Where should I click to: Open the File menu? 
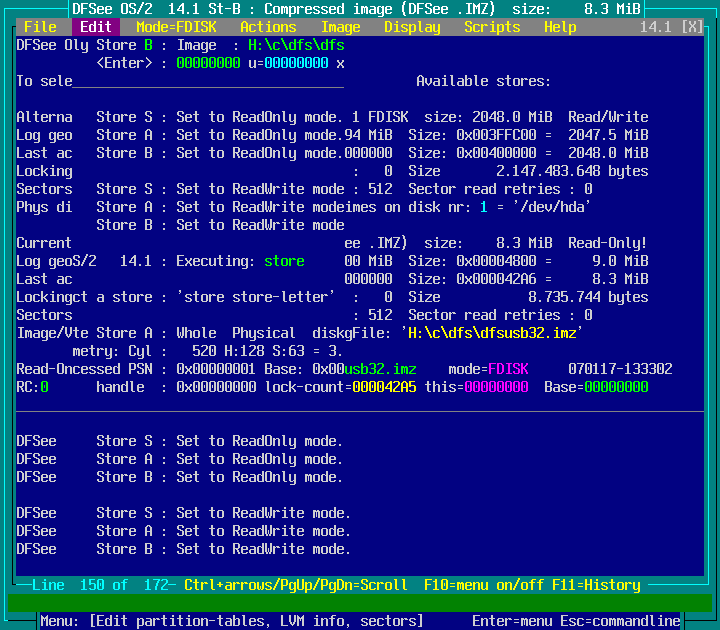click(x=40, y=27)
